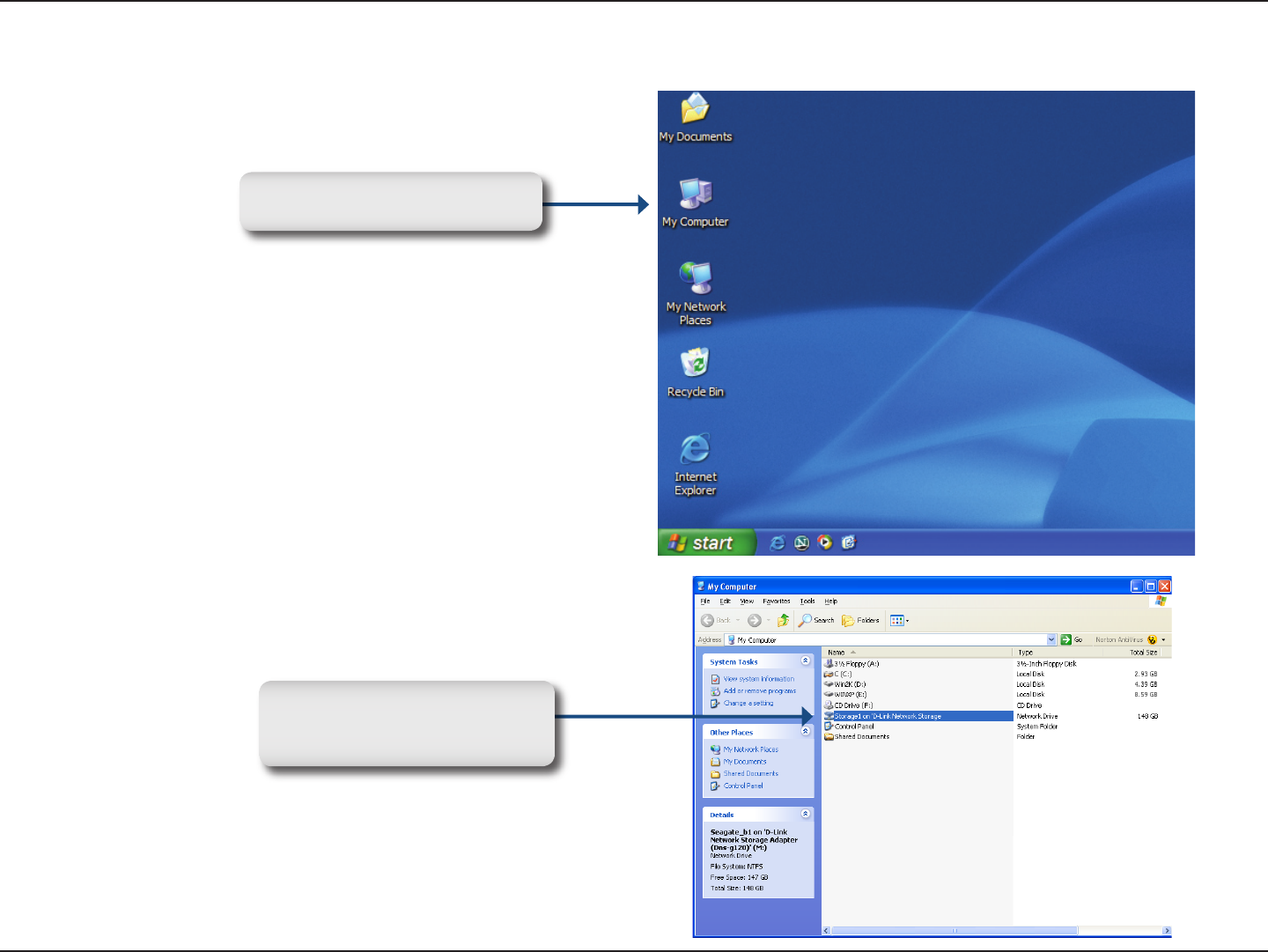Click the Up folder toolbar icon
The image size is (1268, 952).
tap(783, 621)
